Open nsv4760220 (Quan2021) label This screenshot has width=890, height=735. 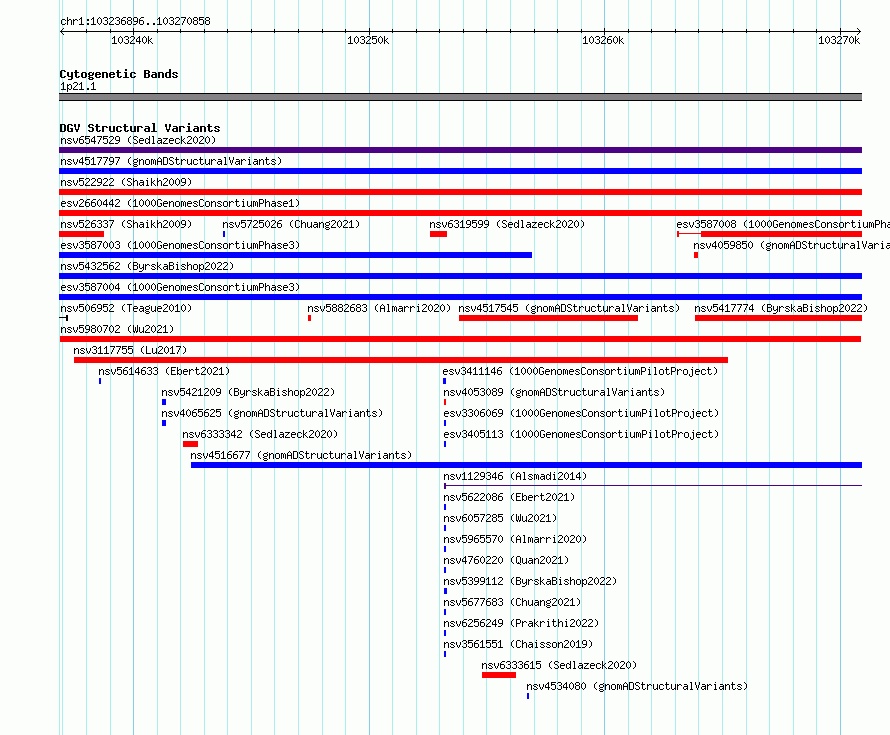coord(506,560)
